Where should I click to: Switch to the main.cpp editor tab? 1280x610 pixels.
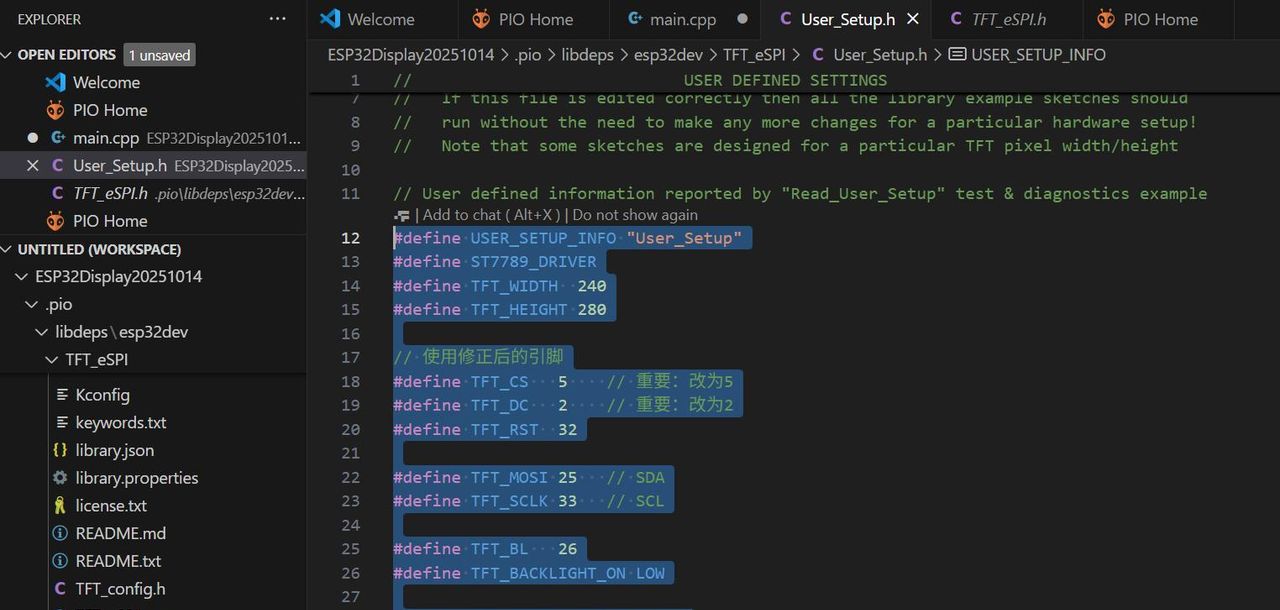(683, 19)
